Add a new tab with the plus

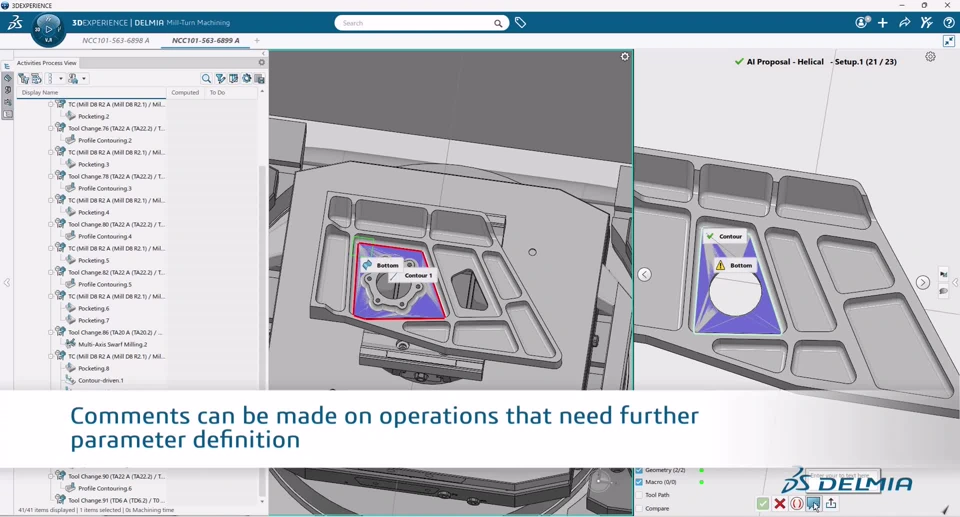(257, 40)
